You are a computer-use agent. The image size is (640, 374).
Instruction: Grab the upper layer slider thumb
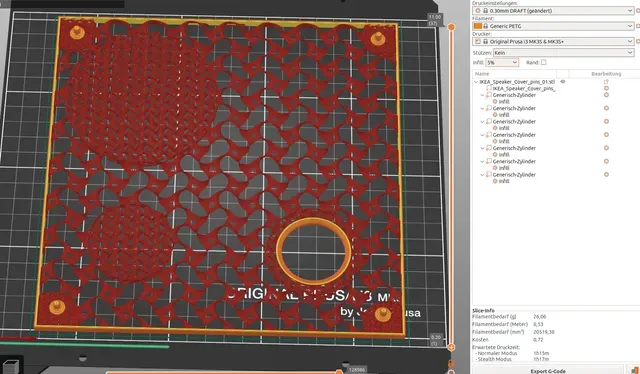[451, 27]
